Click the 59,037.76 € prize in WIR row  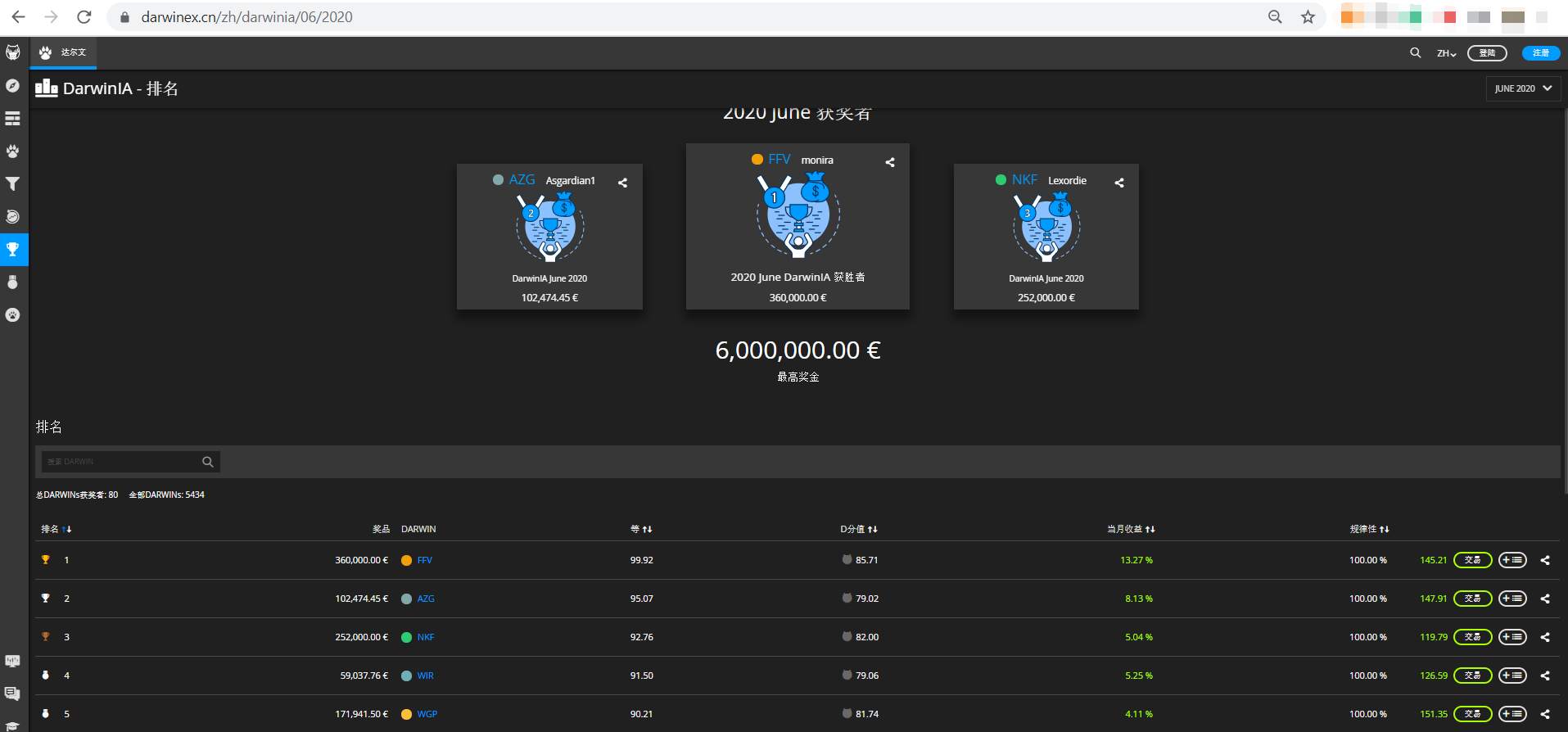pyautogui.click(x=364, y=676)
